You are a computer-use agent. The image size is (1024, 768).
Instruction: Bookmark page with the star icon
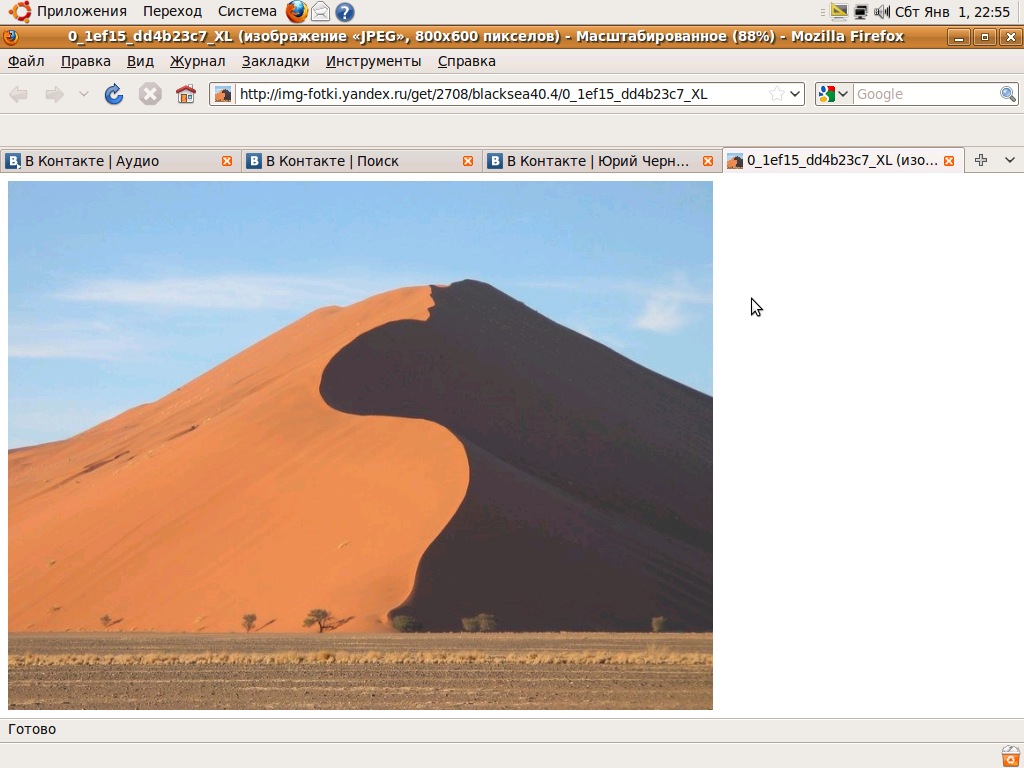click(x=777, y=94)
